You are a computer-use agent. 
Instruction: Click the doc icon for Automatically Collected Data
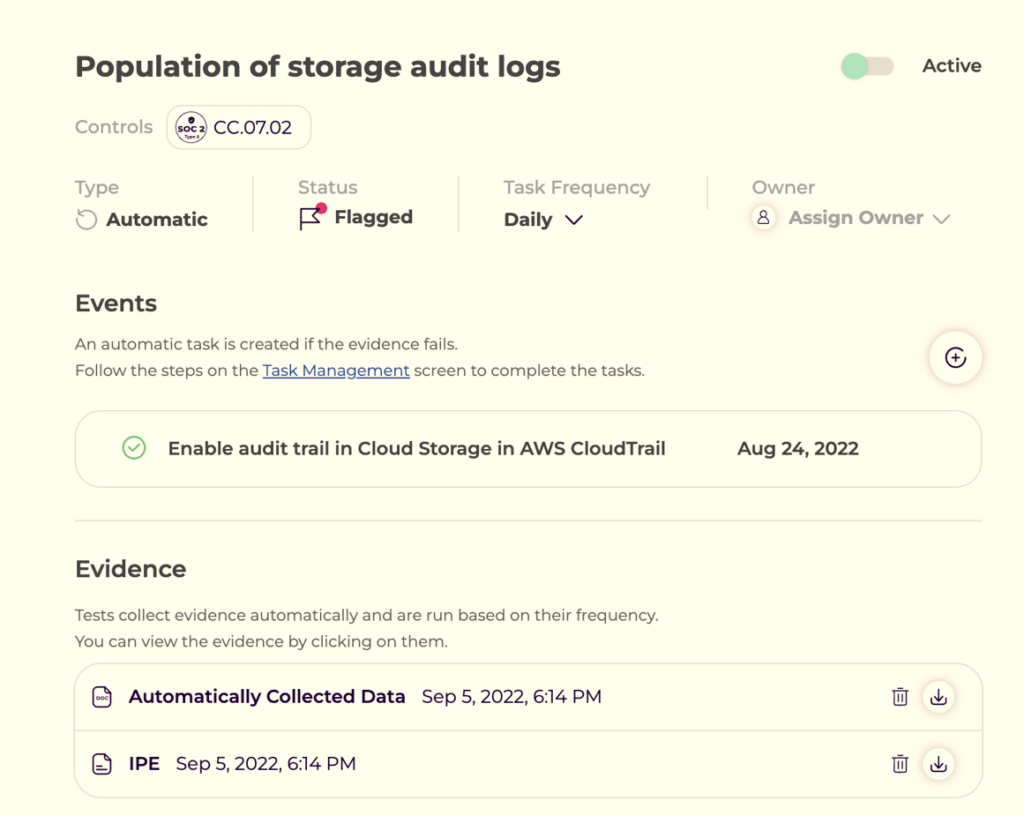102,697
